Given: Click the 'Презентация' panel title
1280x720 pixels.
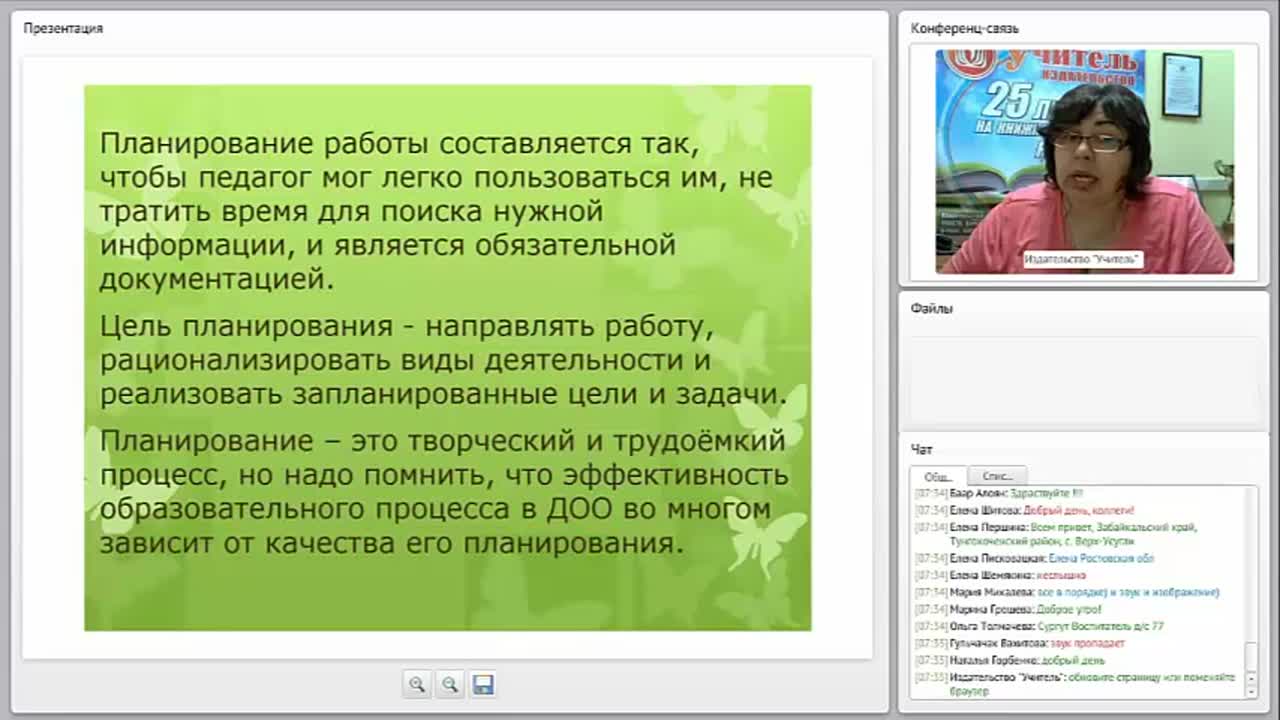Looking at the screenshot, I should 63,28.
